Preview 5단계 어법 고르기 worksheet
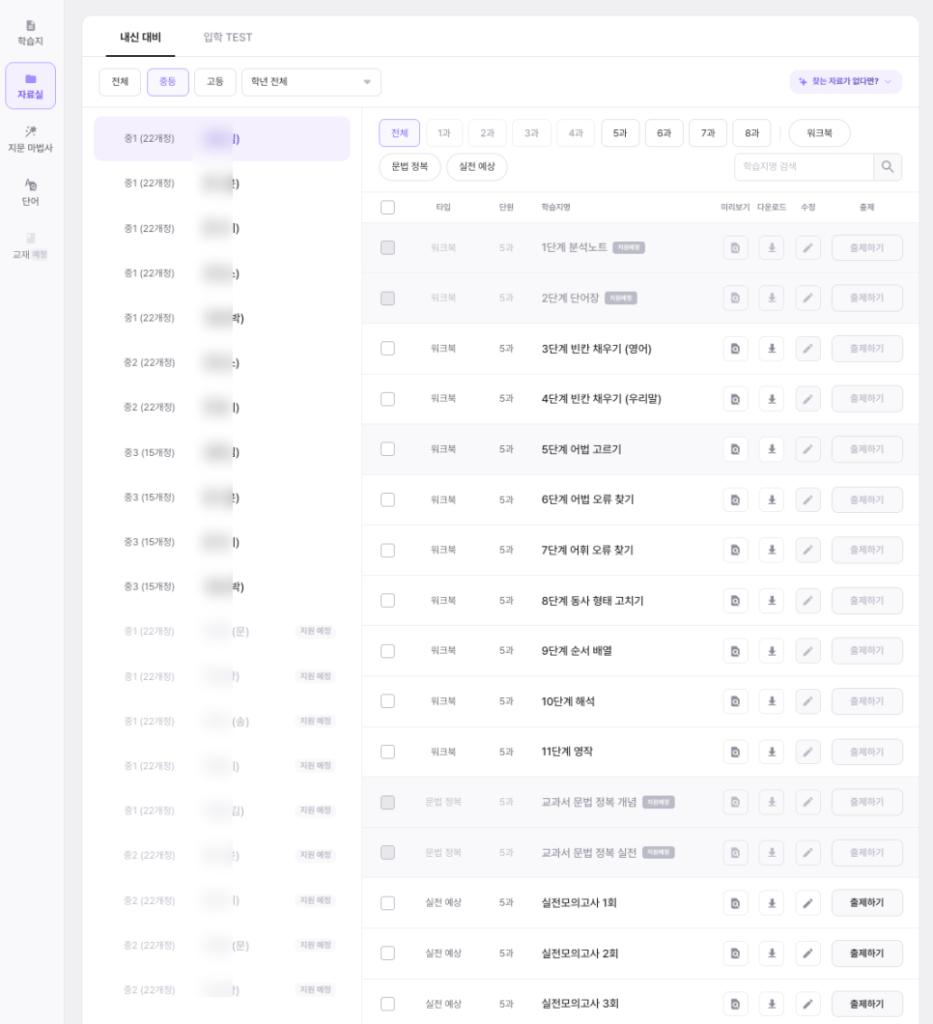Image resolution: width=933 pixels, height=1024 pixels. [735, 449]
